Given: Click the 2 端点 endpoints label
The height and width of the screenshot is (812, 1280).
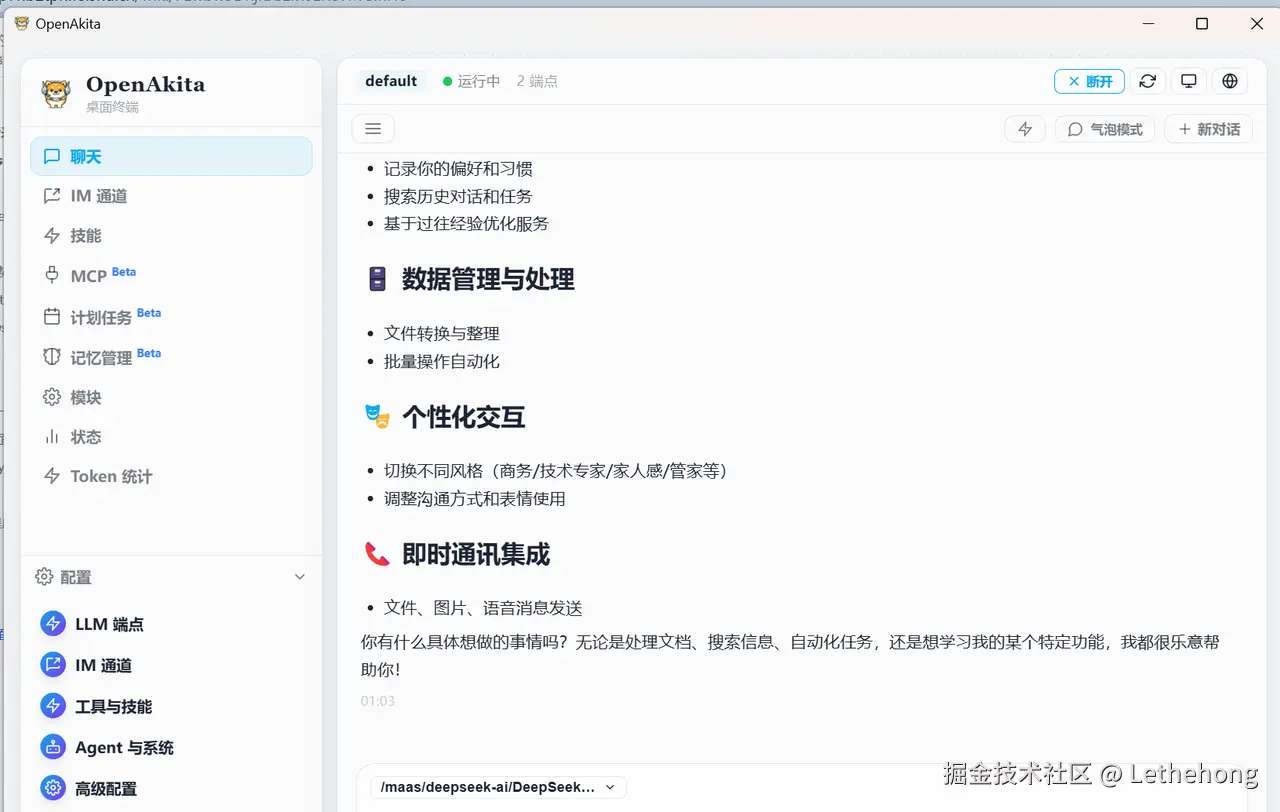Looking at the screenshot, I should click(537, 81).
